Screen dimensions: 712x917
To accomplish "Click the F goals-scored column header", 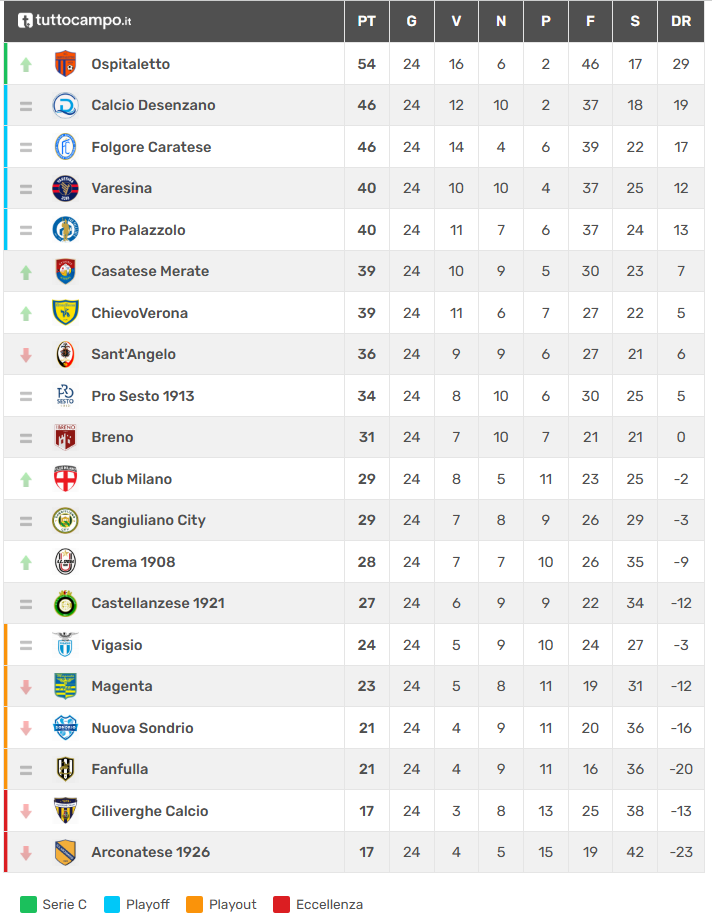I will [x=590, y=21].
